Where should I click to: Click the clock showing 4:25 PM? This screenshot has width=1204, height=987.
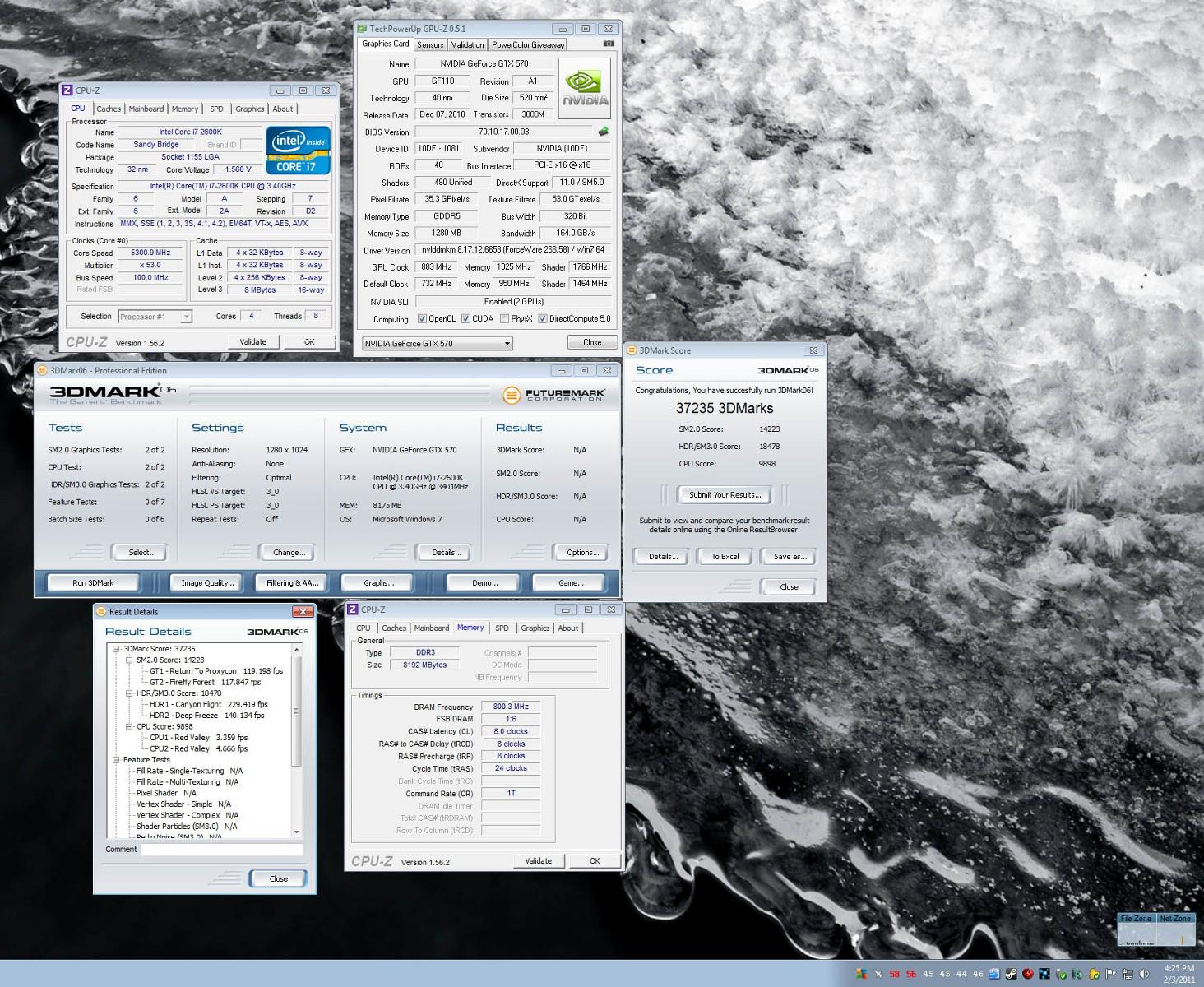tap(1179, 968)
